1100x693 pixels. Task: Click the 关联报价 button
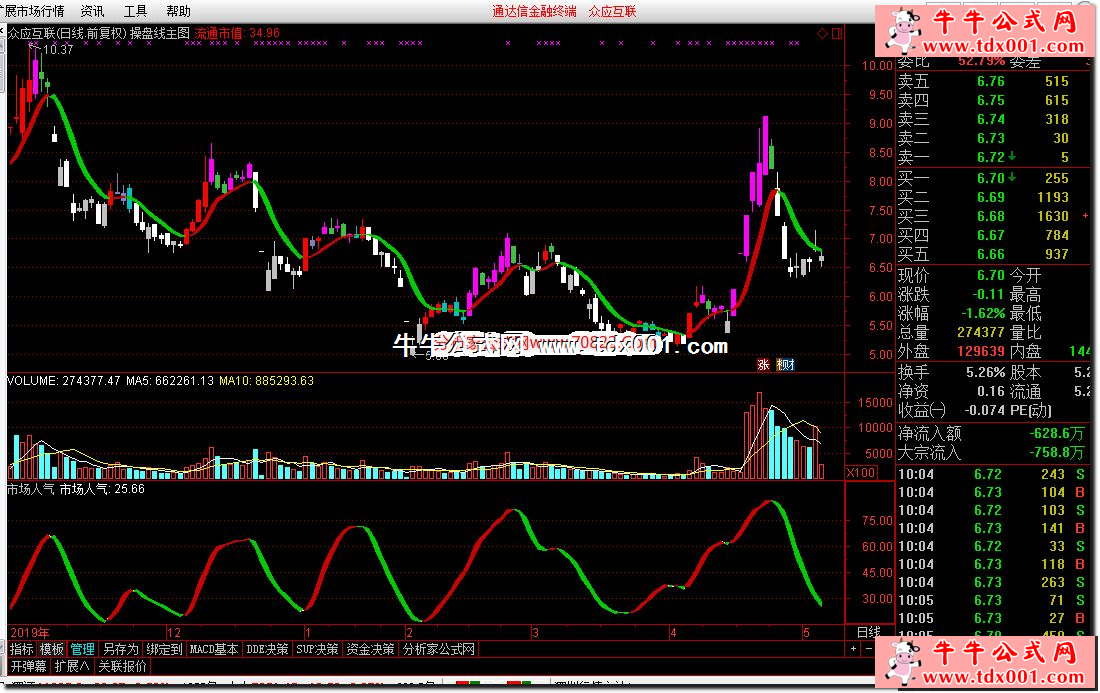click(123, 666)
